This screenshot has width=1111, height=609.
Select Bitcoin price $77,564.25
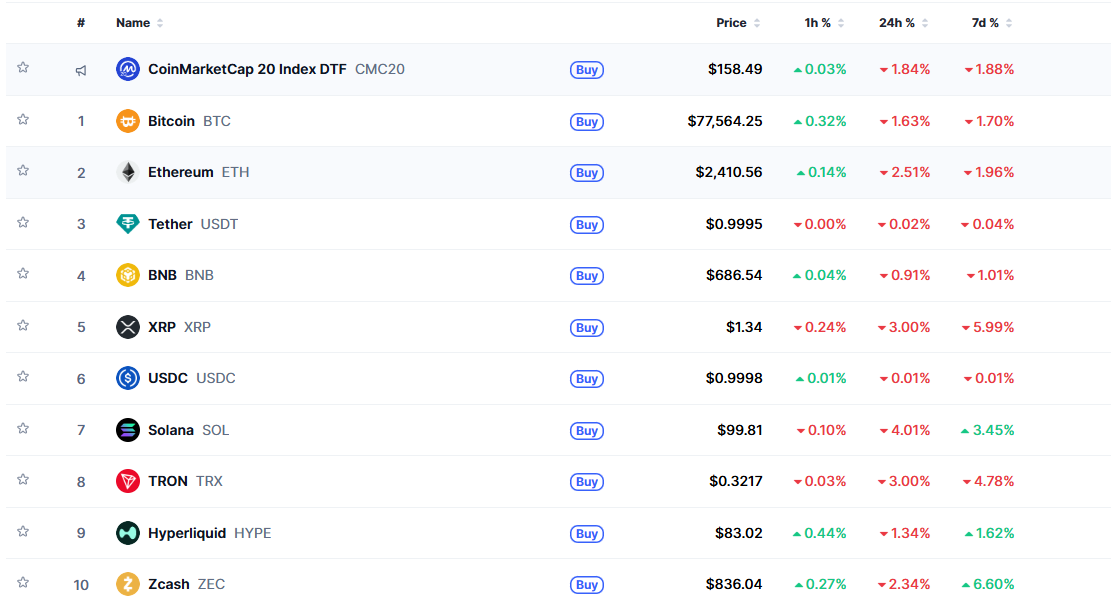(x=725, y=121)
